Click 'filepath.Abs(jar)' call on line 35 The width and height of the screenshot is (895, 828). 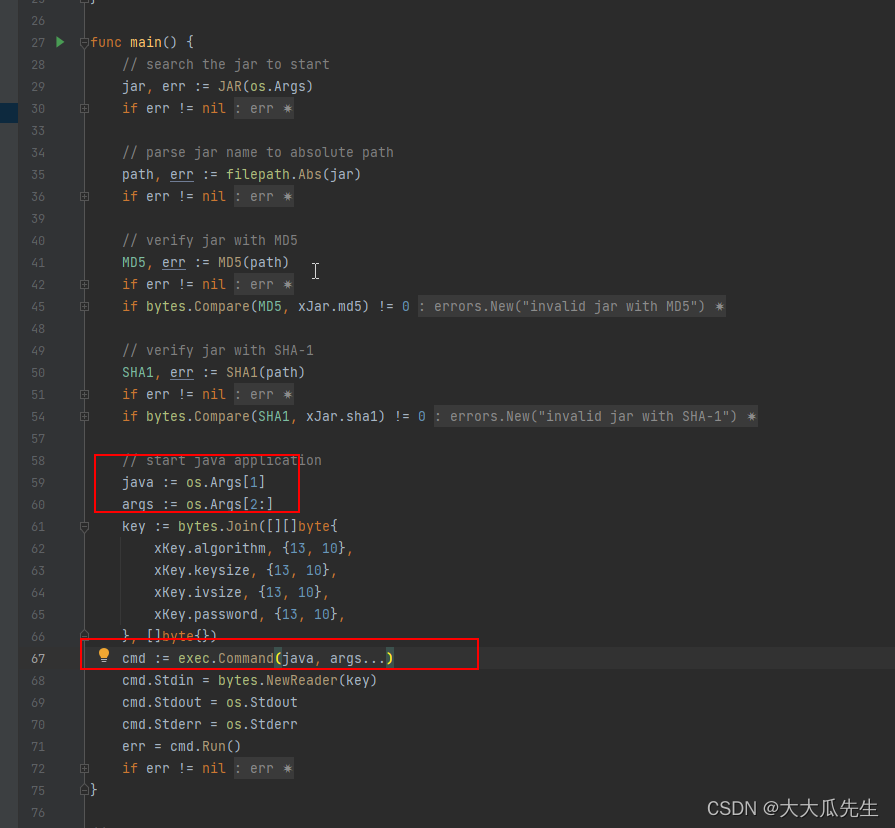click(x=293, y=175)
